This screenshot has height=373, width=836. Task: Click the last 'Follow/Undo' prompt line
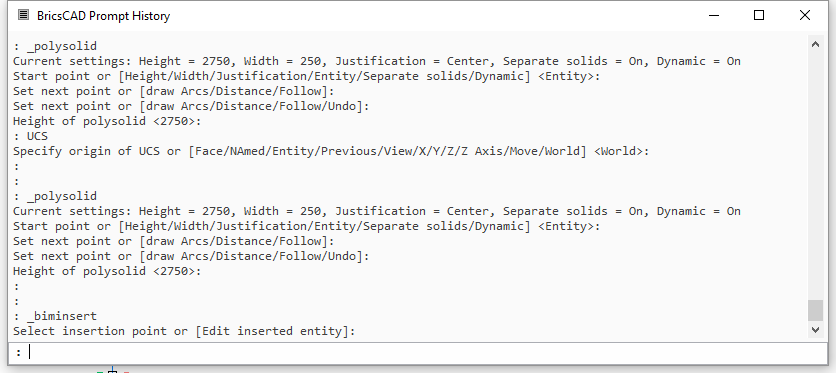(191, 256)
